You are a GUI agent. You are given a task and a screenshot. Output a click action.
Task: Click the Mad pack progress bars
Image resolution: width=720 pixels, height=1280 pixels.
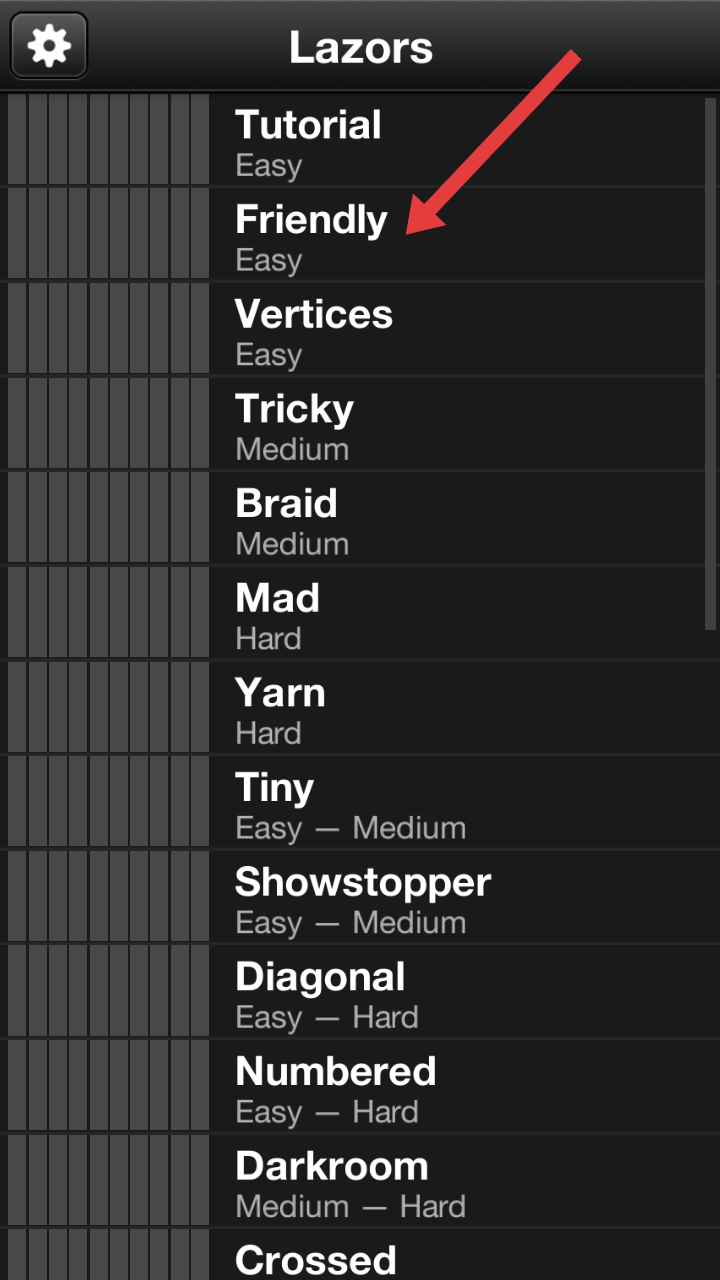coord(108,613)
